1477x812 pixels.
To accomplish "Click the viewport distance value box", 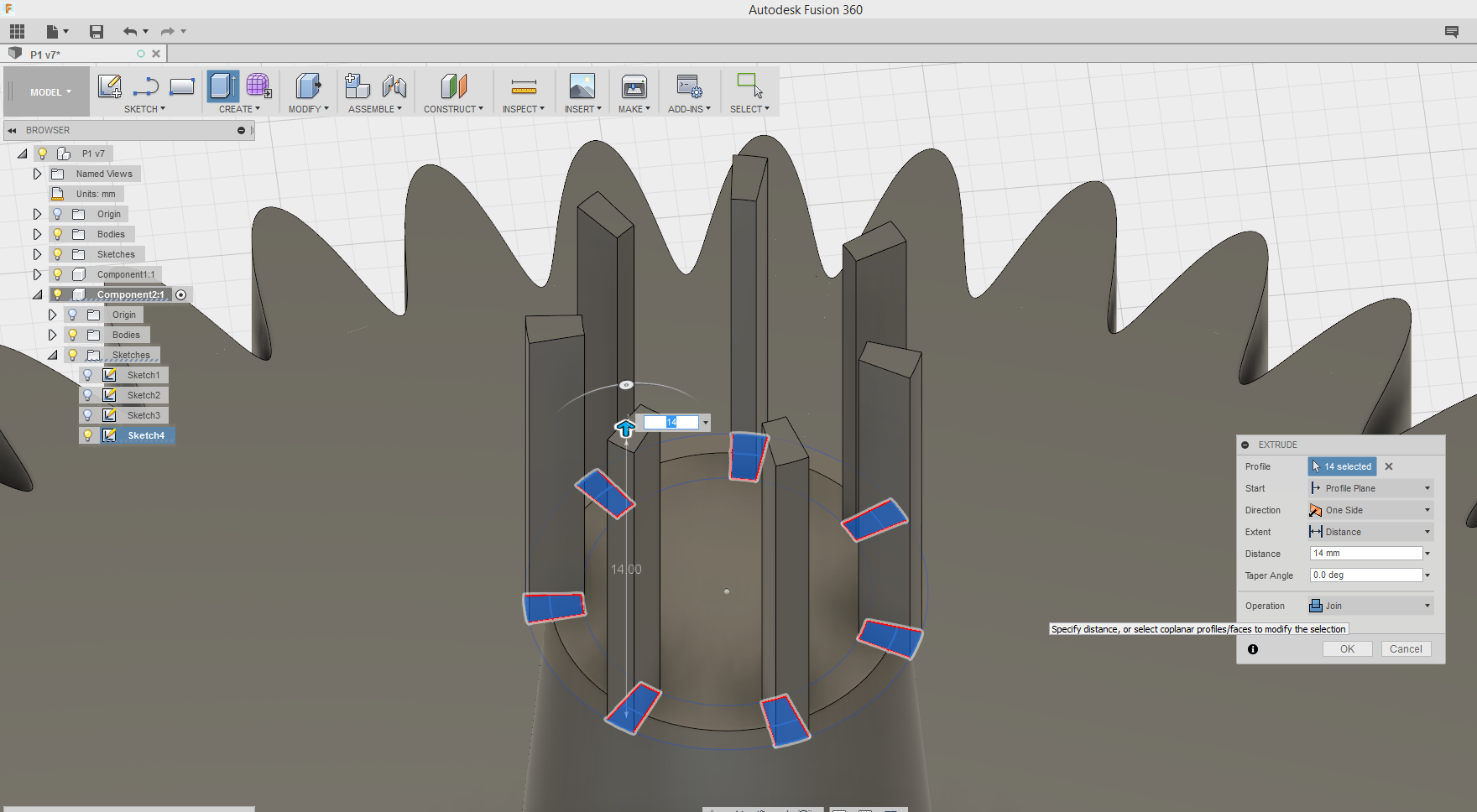I will click(671, 422).
